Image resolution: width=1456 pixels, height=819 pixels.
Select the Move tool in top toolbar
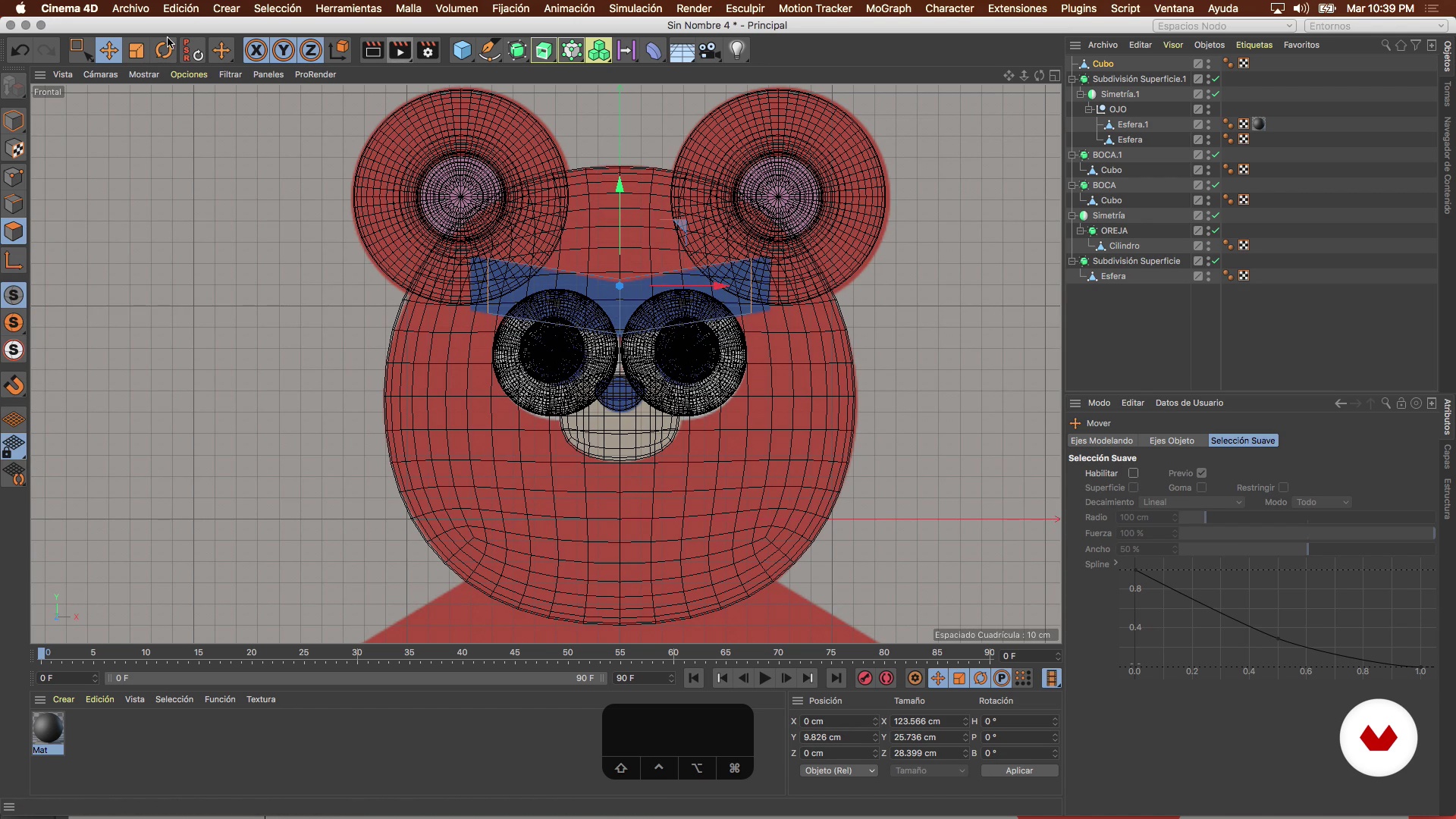(x=108, y=51)
